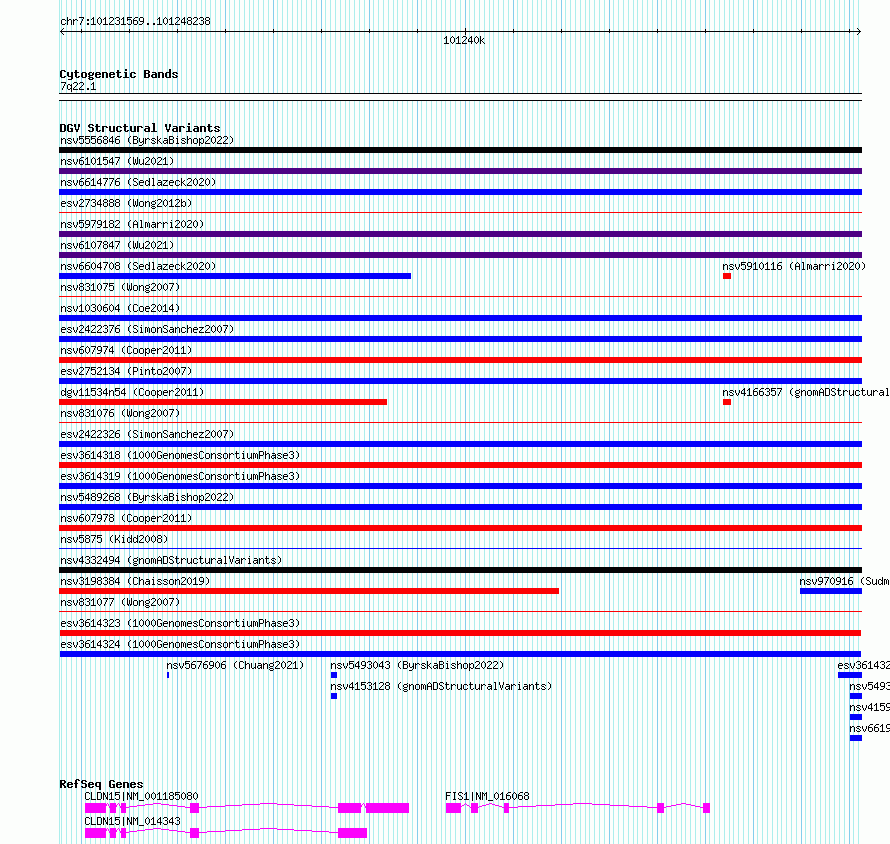Select nsv5489268 (ByrskaBishop2022) label
890x844 pixels.
(x=147, y=497)
